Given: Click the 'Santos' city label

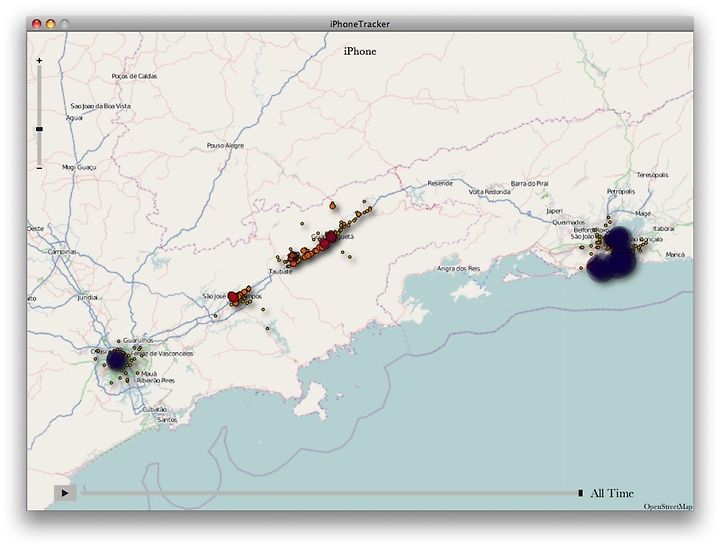Looking at the screenshot, I should [x=167, y=420].
